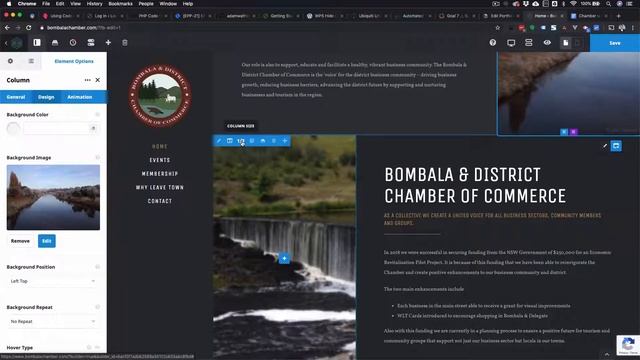
Task: Click the blue plus button over the waterfall image
Action: (284, 258)
